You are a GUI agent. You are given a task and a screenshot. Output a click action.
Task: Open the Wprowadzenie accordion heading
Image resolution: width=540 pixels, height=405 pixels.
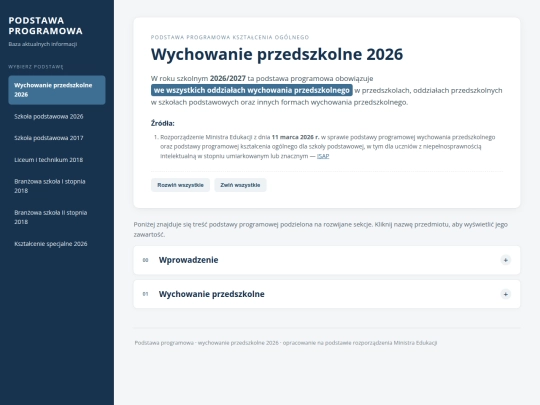click(x=188, y=260)
